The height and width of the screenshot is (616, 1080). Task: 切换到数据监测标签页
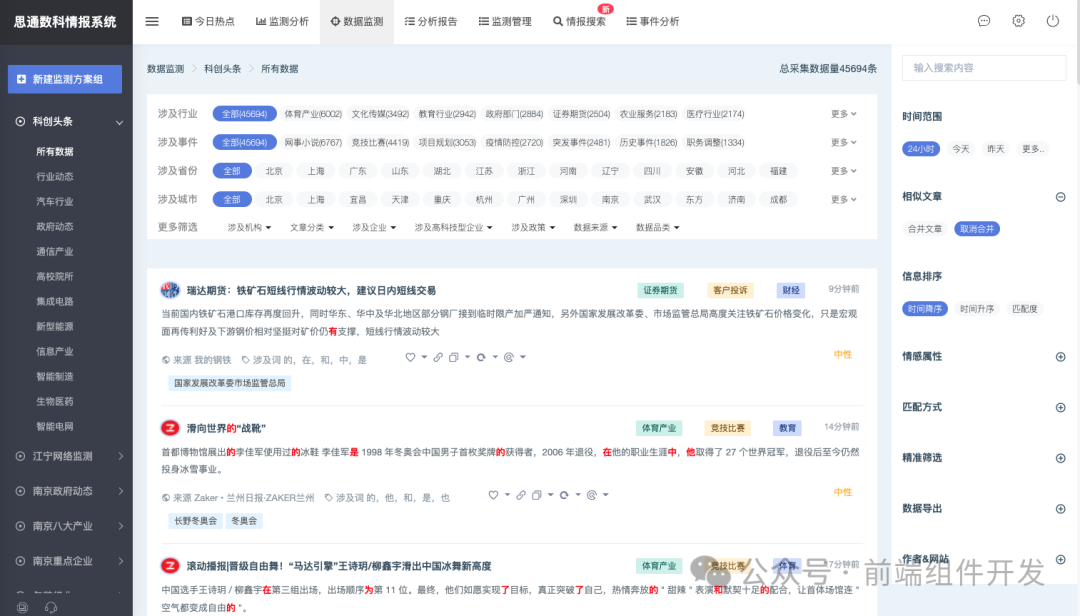pyautogui.click(x=356, y=20)
